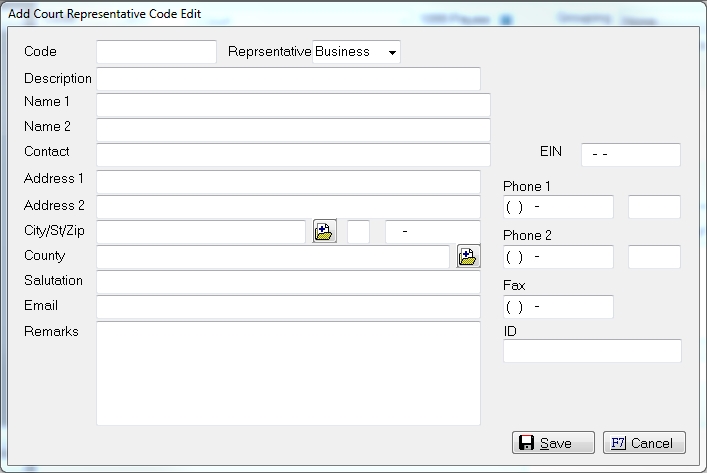Select the Name 1 field
Screen dimensions: 707x473
(x=293, y=105)
